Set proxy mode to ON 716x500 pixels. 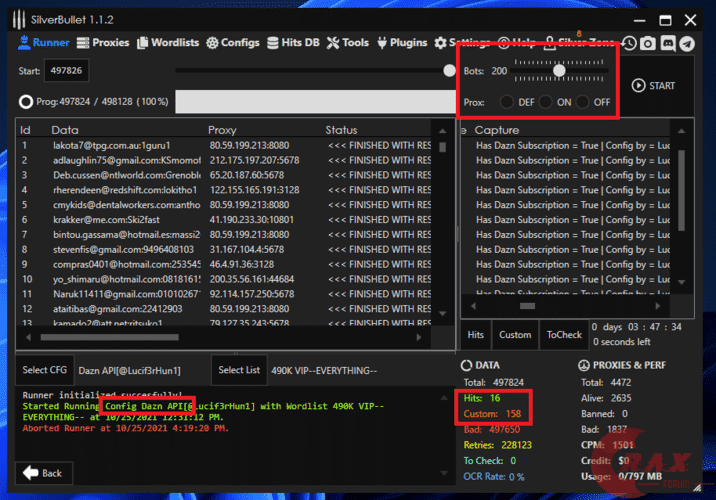click(545, 102)
